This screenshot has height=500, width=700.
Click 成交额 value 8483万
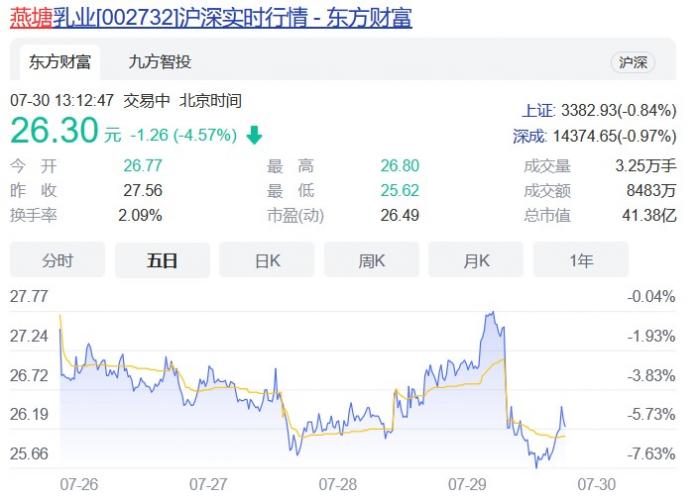(651, 190)
